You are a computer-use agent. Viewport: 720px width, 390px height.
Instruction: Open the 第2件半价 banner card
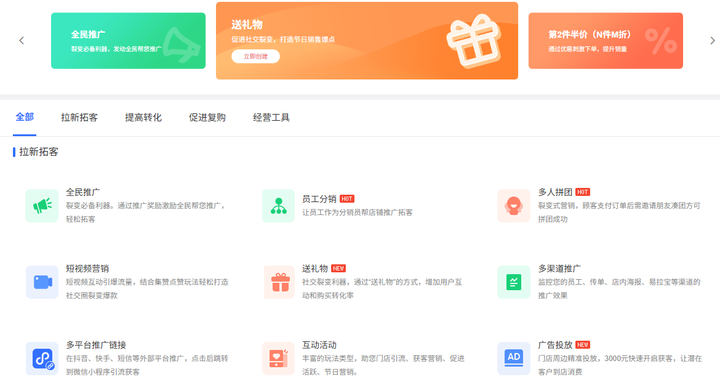[606, 41]
